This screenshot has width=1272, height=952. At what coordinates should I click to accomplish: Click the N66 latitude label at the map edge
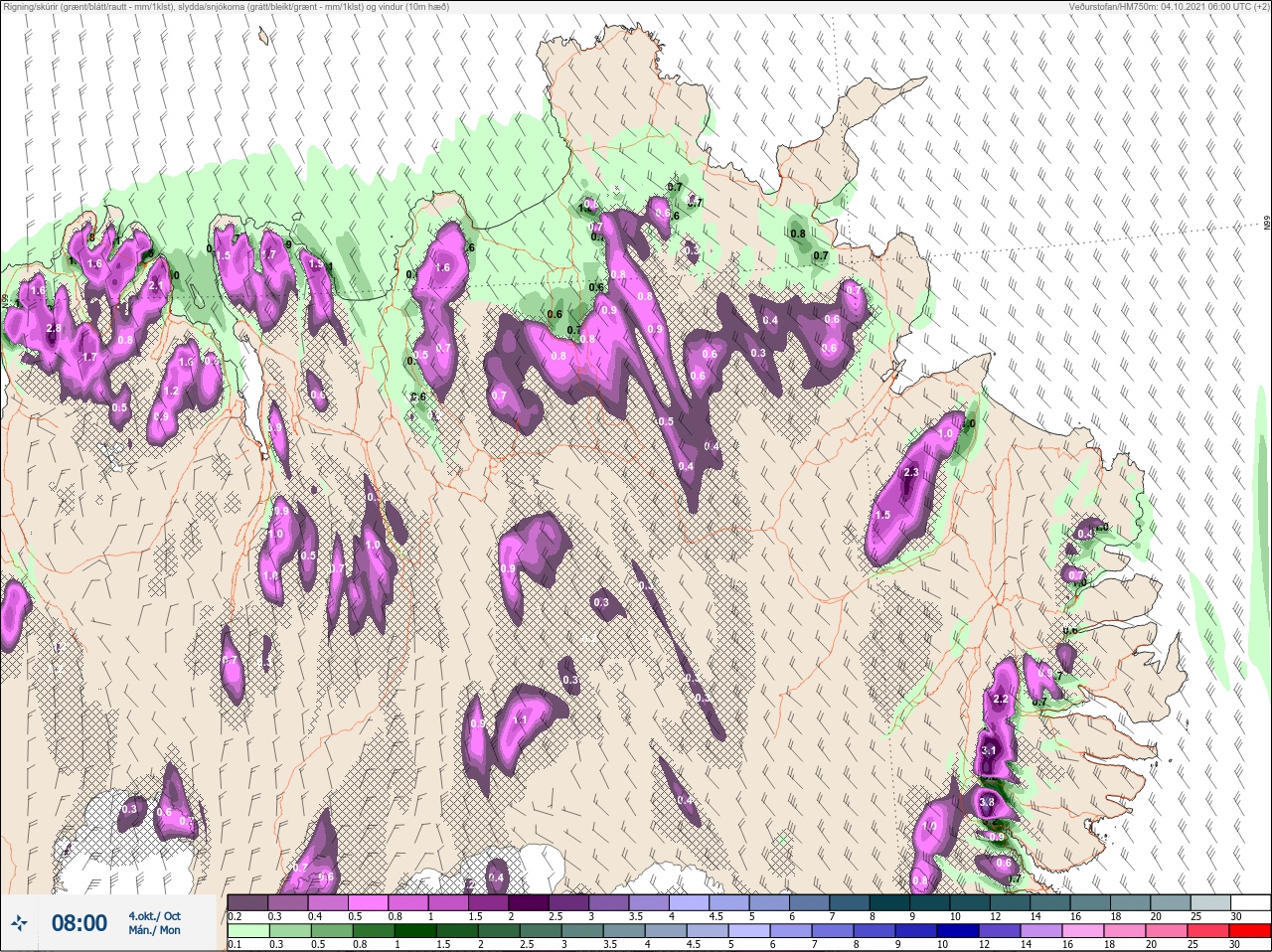(x=1267, y=225)
